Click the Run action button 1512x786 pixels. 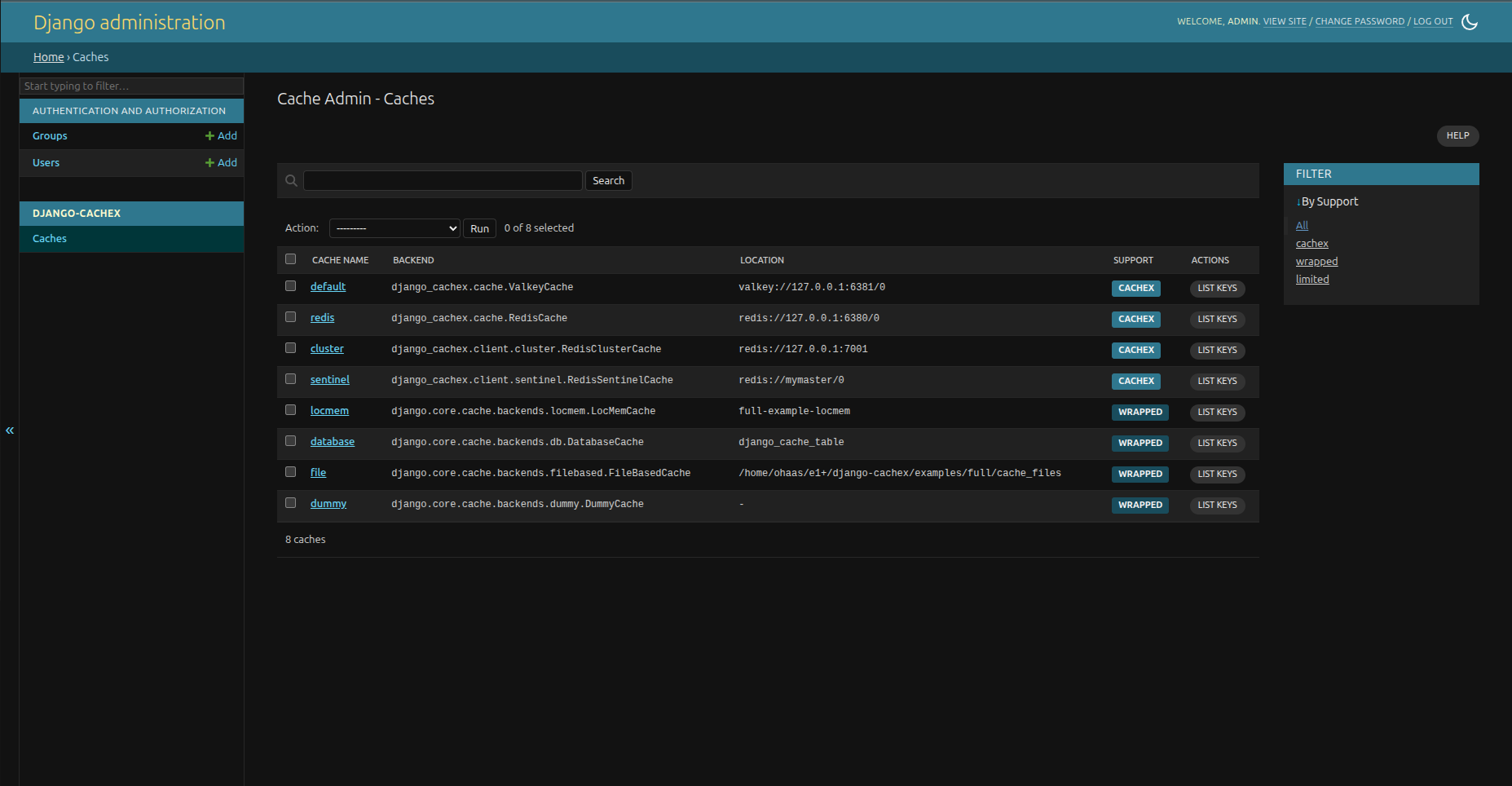point(480,228)
